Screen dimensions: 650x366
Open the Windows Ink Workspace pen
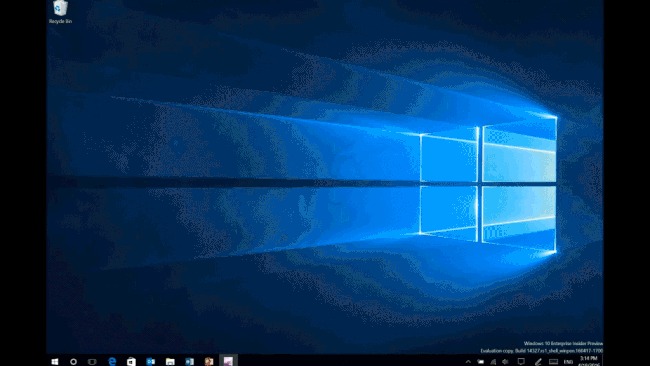(538, 361)
